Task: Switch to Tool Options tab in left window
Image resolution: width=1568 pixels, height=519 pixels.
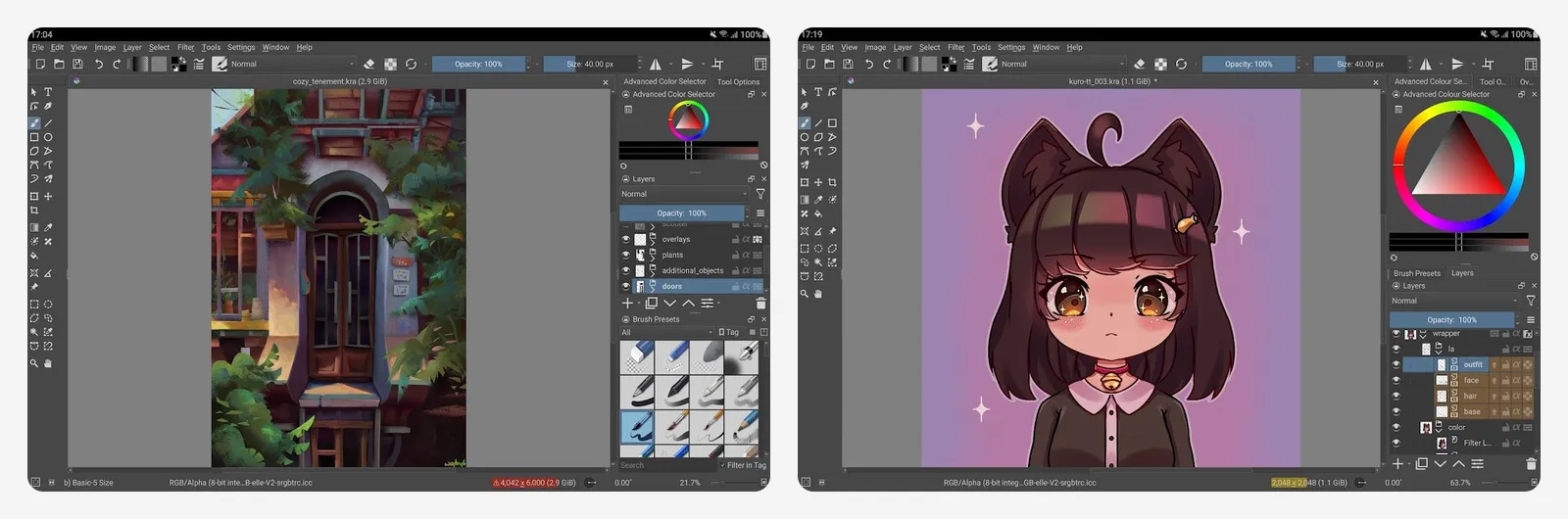Action: 738,81
